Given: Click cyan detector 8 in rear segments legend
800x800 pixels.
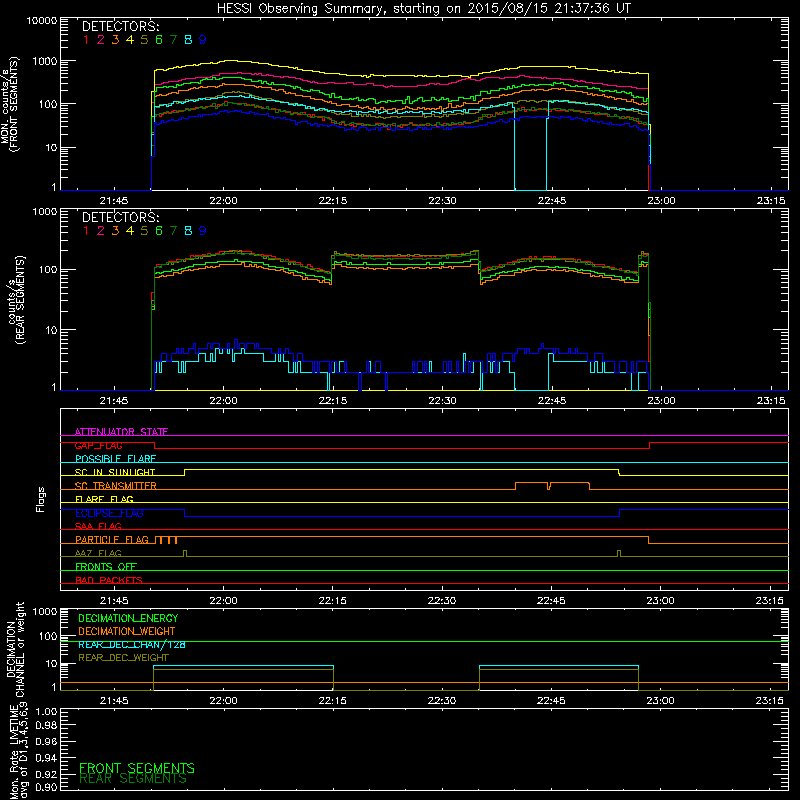Looking at the screenshot, I should 188,231.
